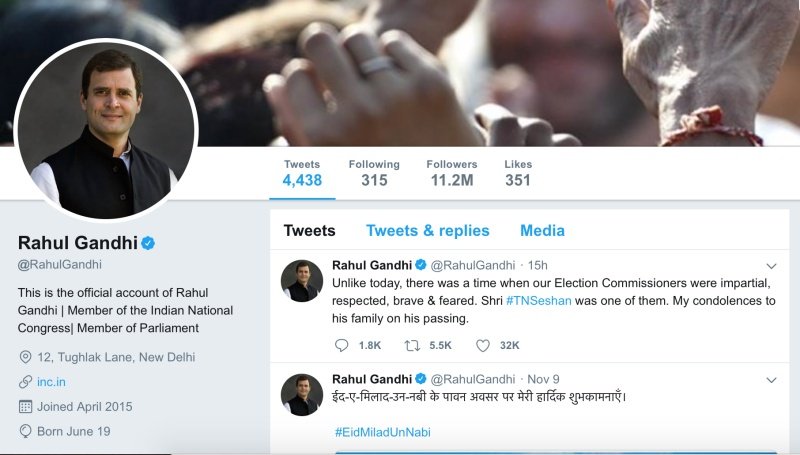Viewport: 800px width, 455px height.
Task: Click the large profile picture
Action: pyautogui.click(x=106, y=129)
